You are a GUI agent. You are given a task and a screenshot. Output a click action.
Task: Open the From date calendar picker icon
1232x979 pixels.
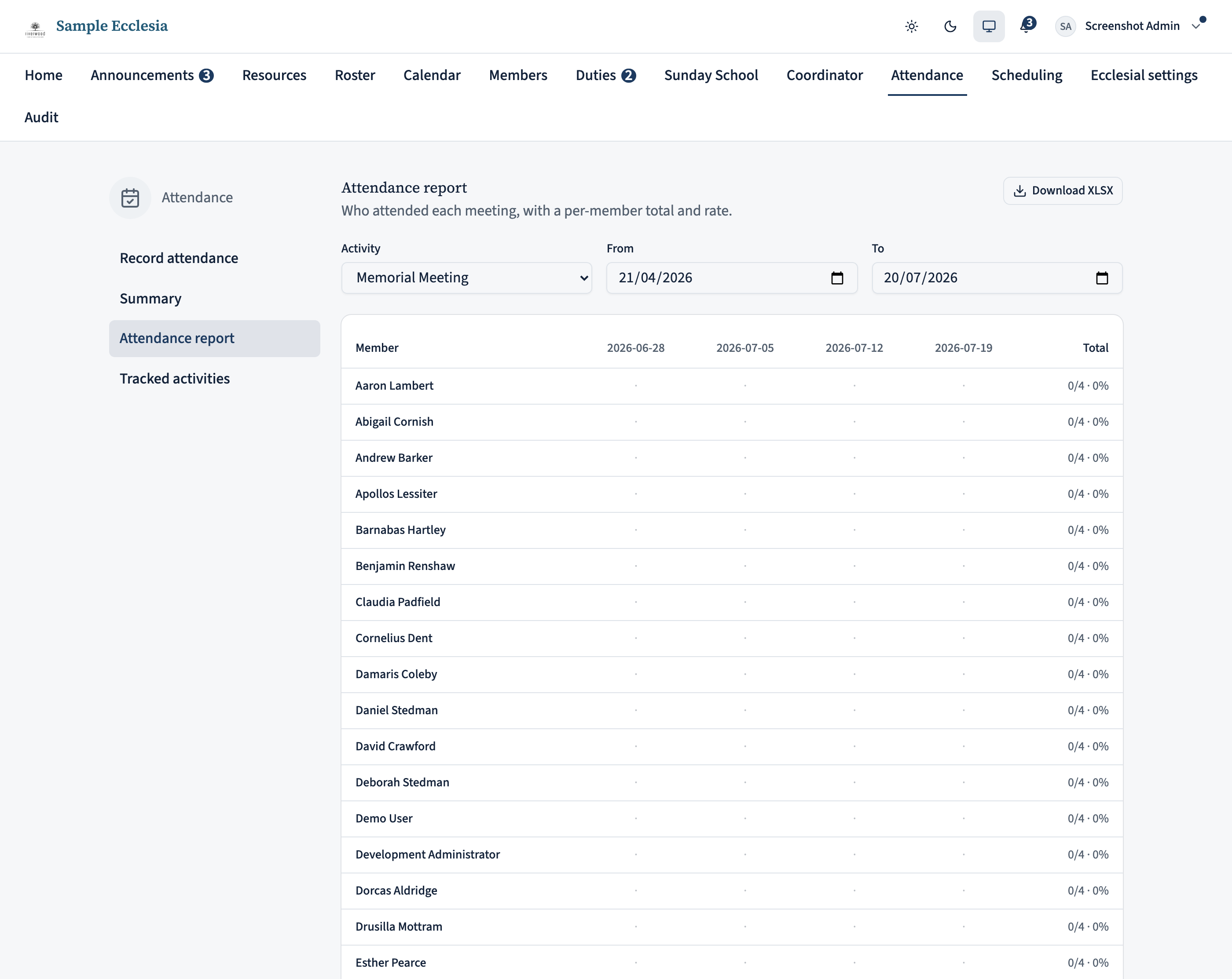pyautogui.click(x=837, y=278)
